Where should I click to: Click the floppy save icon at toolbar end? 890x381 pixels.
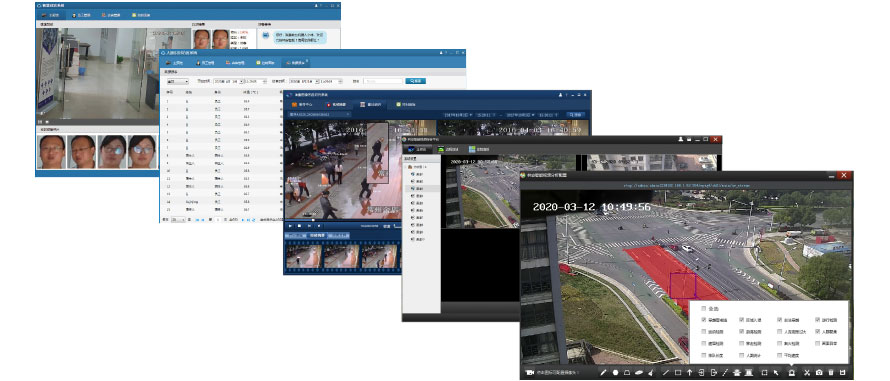(x=843, y=372)
